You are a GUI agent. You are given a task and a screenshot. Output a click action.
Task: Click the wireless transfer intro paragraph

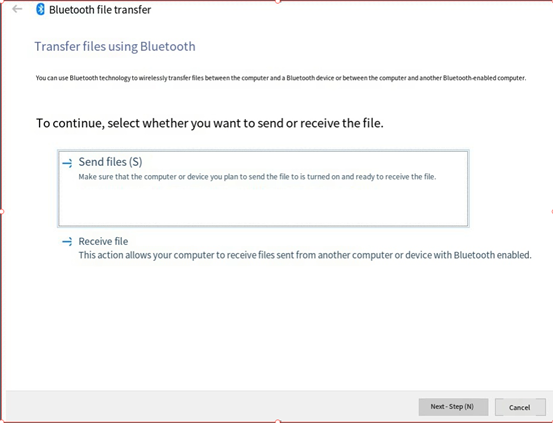coord(281,78)
